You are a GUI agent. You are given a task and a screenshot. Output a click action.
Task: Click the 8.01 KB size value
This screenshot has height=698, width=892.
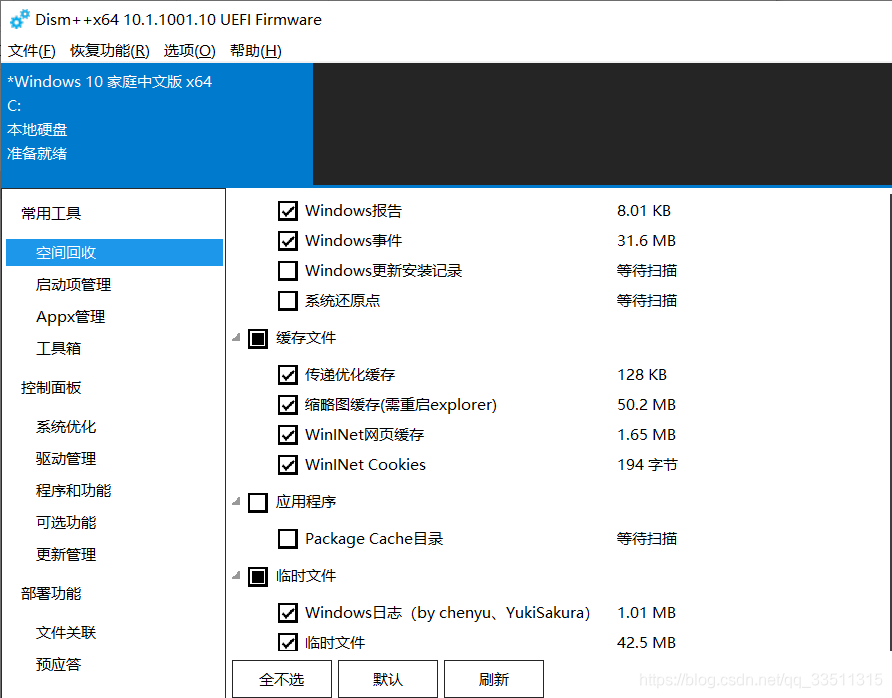click(644, 211)
